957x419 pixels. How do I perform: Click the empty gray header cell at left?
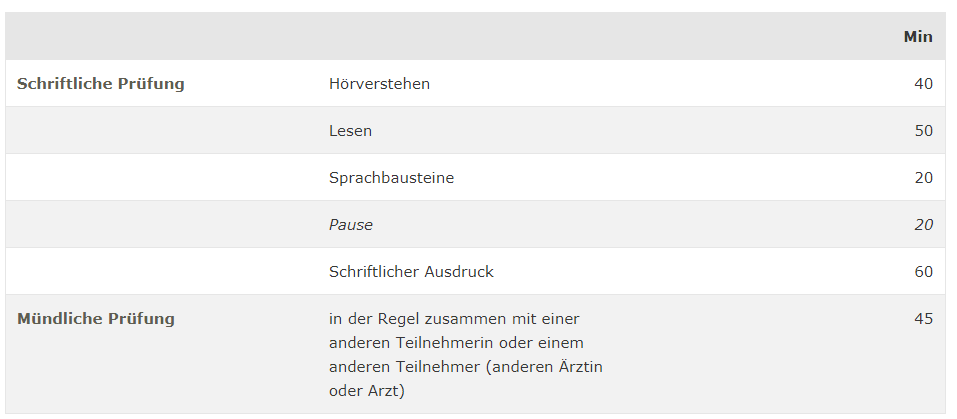[162, 36]
